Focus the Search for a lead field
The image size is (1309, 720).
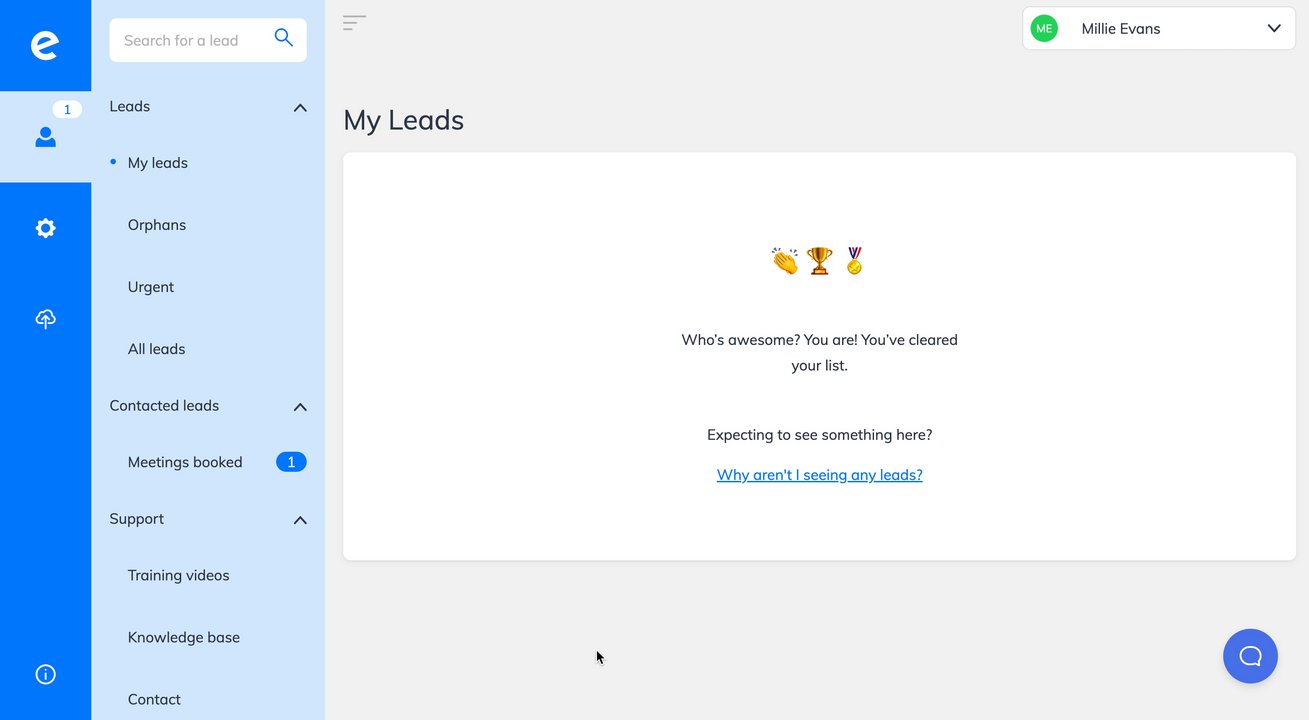[190, 41]
